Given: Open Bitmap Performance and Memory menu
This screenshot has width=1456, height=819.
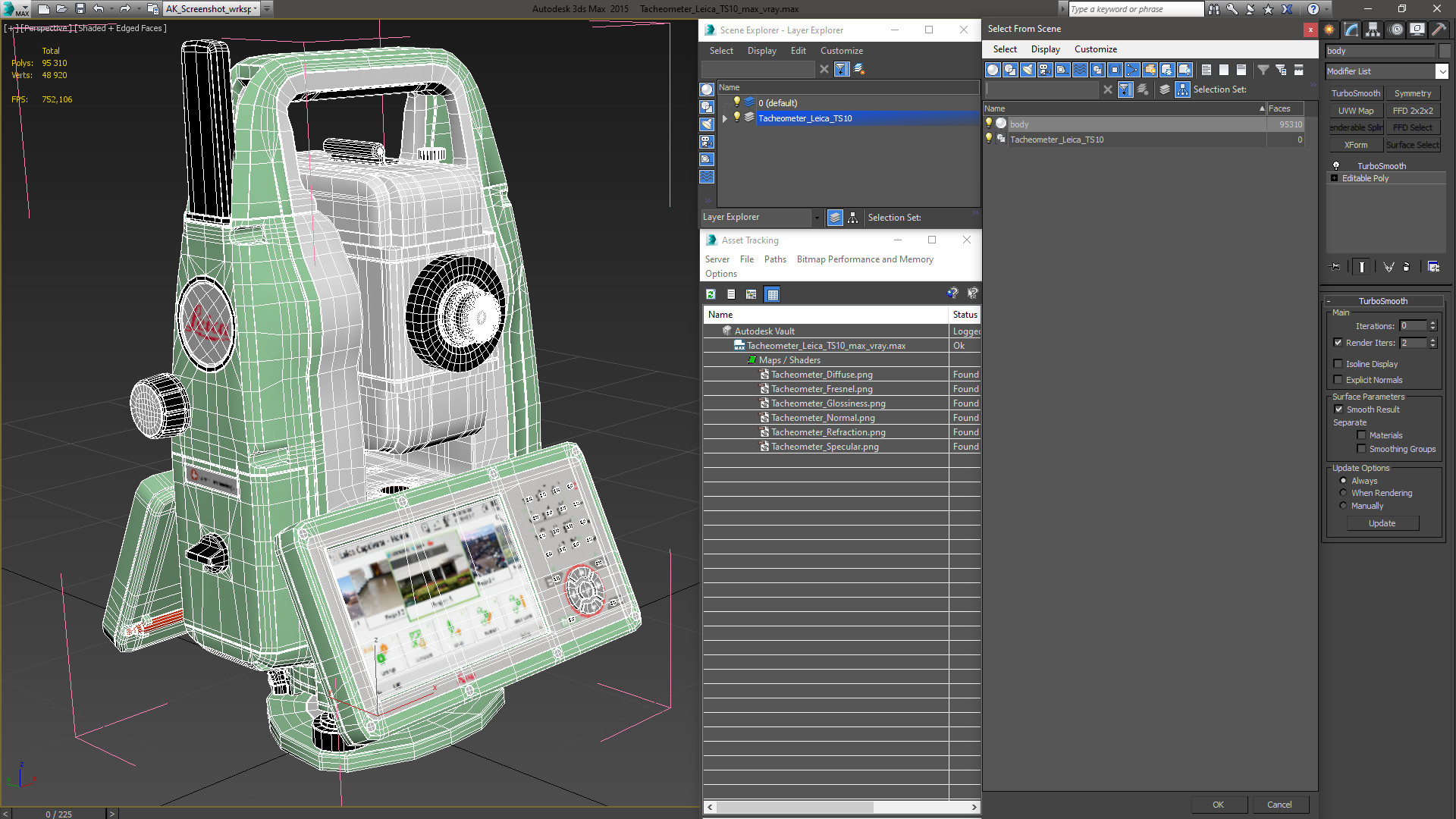Looking at the screenshot, I should pyautogui.click(x=864, y=259).
